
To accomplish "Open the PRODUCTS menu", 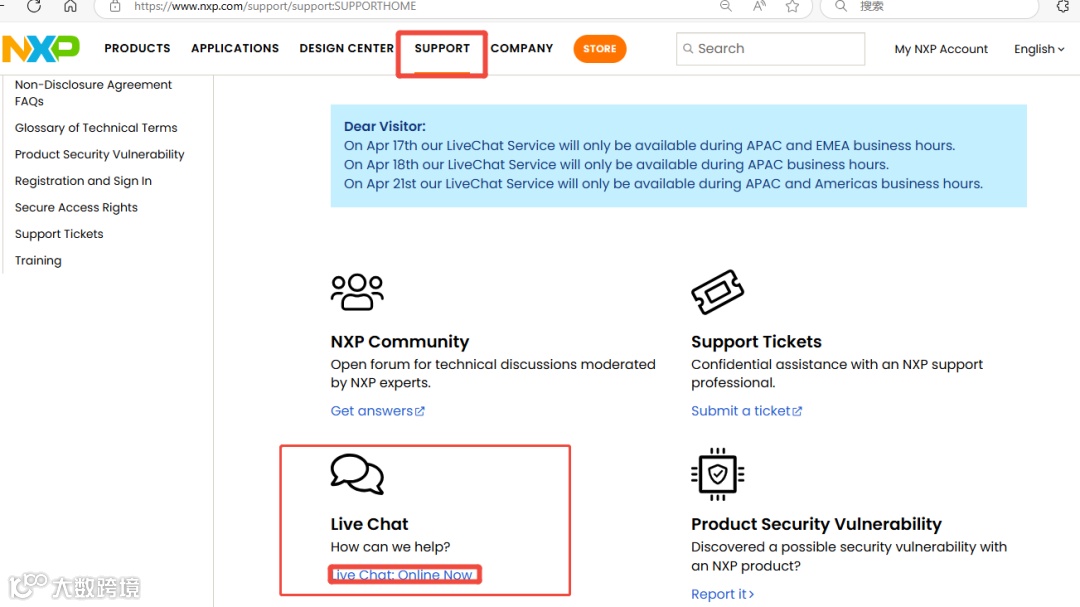I will 137,48.
